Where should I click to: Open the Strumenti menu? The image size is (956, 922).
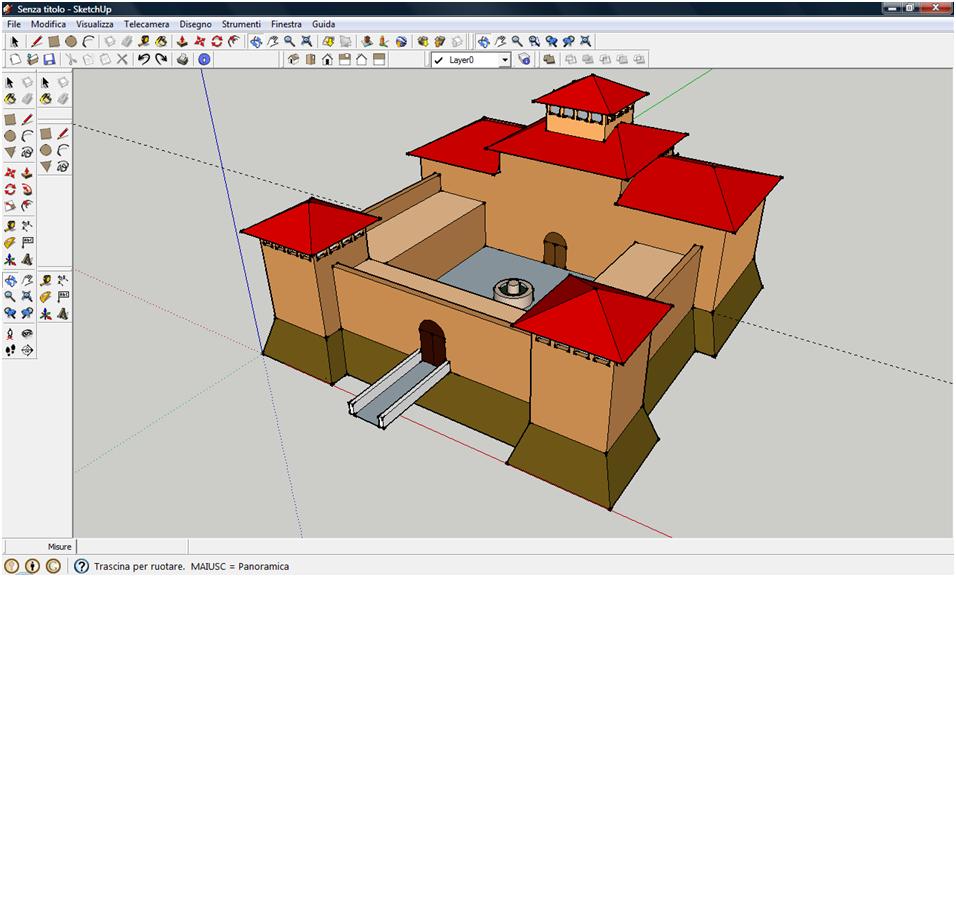[241, 24]
